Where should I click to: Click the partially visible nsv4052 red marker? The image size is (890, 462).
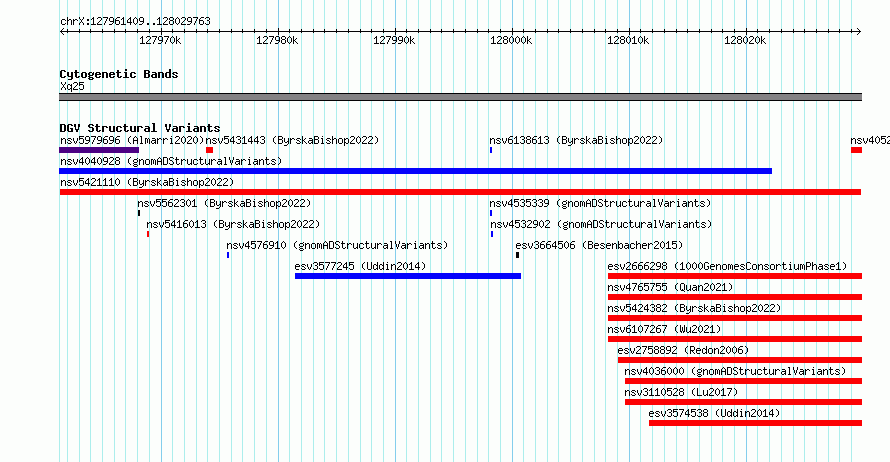click(x=857, y=150)
